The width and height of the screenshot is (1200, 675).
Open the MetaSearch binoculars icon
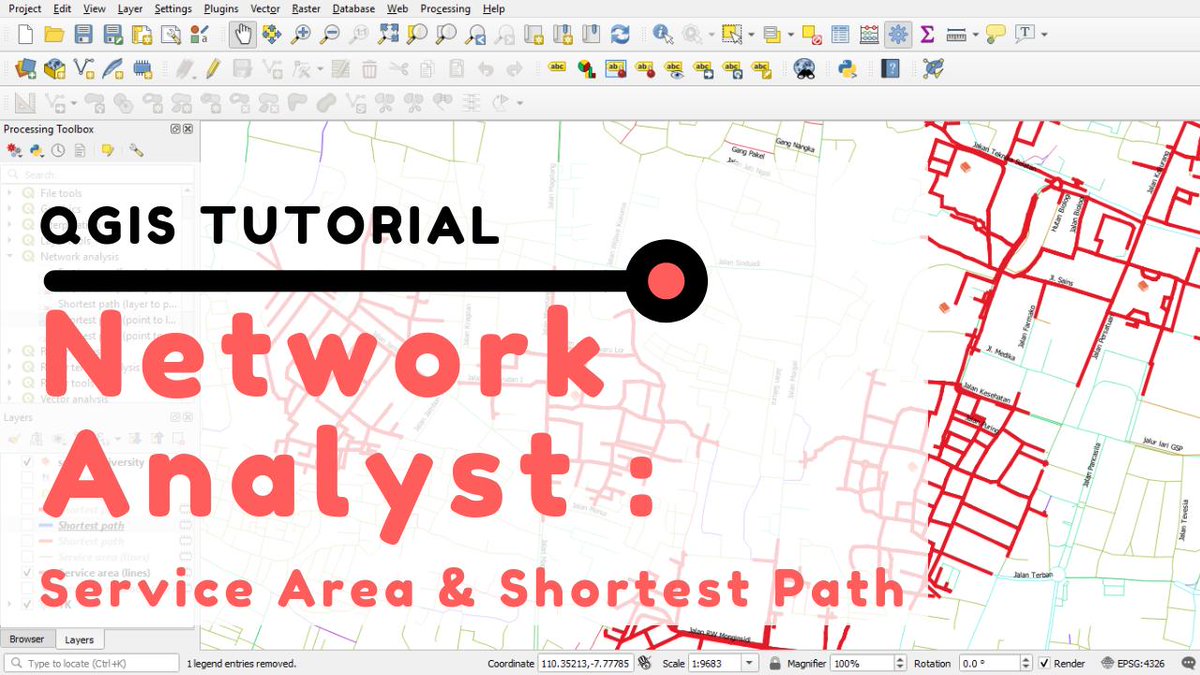[x=805, y=68]
